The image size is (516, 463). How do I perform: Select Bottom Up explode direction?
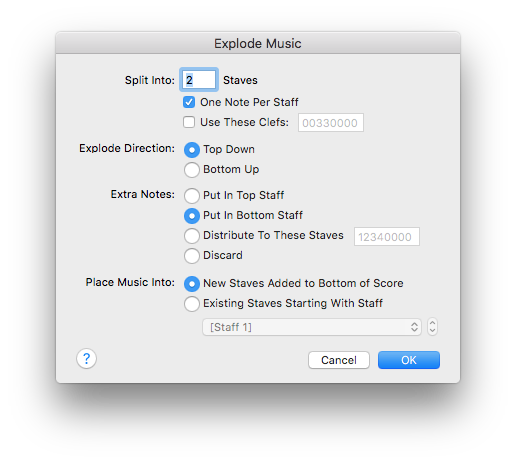click(x=192, y=170)
